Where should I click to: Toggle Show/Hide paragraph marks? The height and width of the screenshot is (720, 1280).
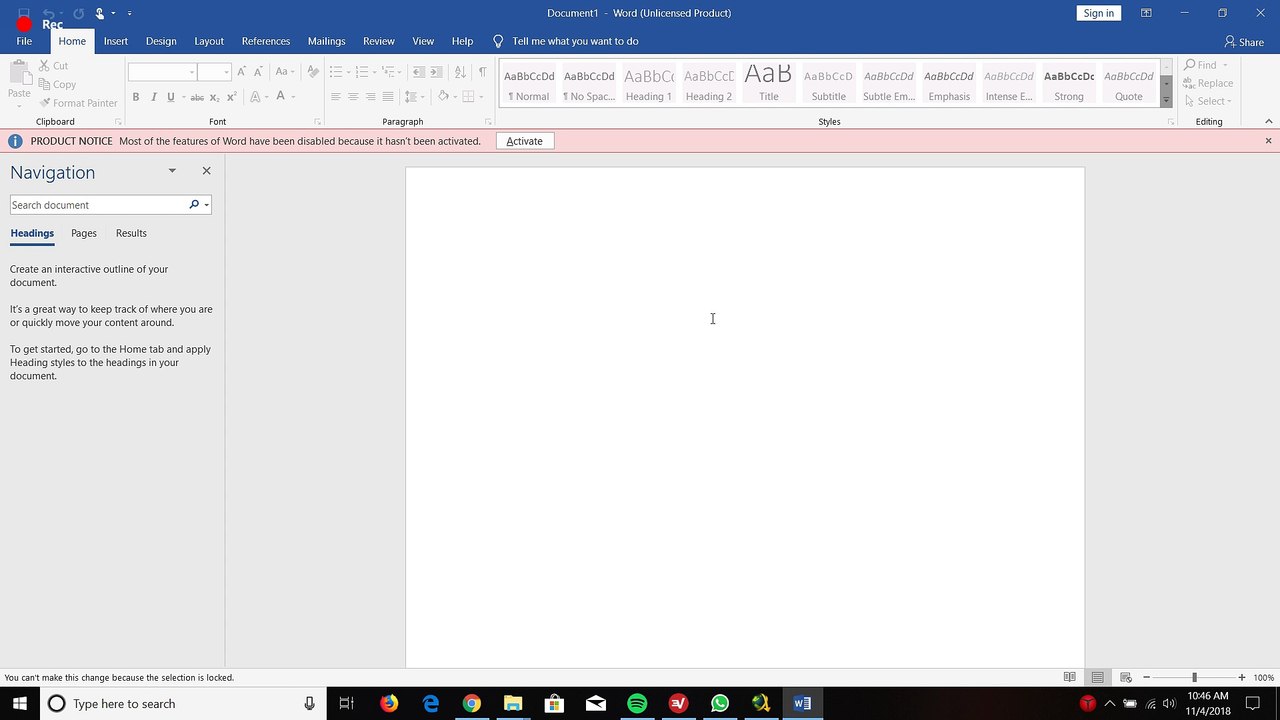pos(482,72)
